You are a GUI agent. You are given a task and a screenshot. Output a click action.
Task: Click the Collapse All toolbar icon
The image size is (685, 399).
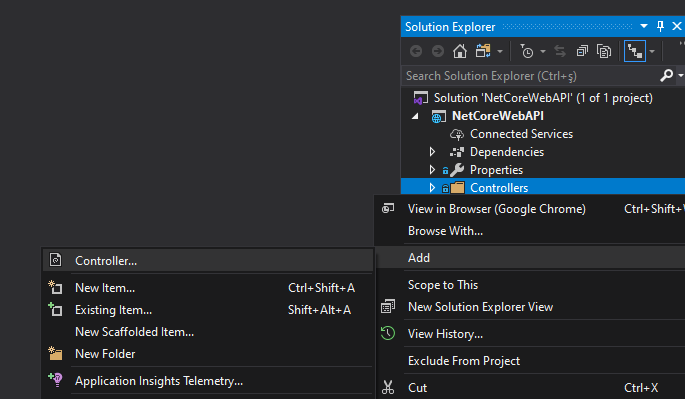click(x=582, y=52)
